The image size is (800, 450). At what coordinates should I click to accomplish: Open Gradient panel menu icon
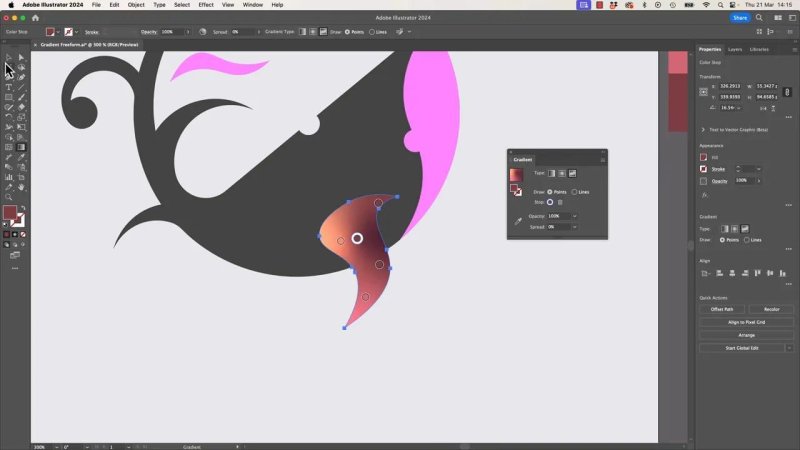pos(603,160)
